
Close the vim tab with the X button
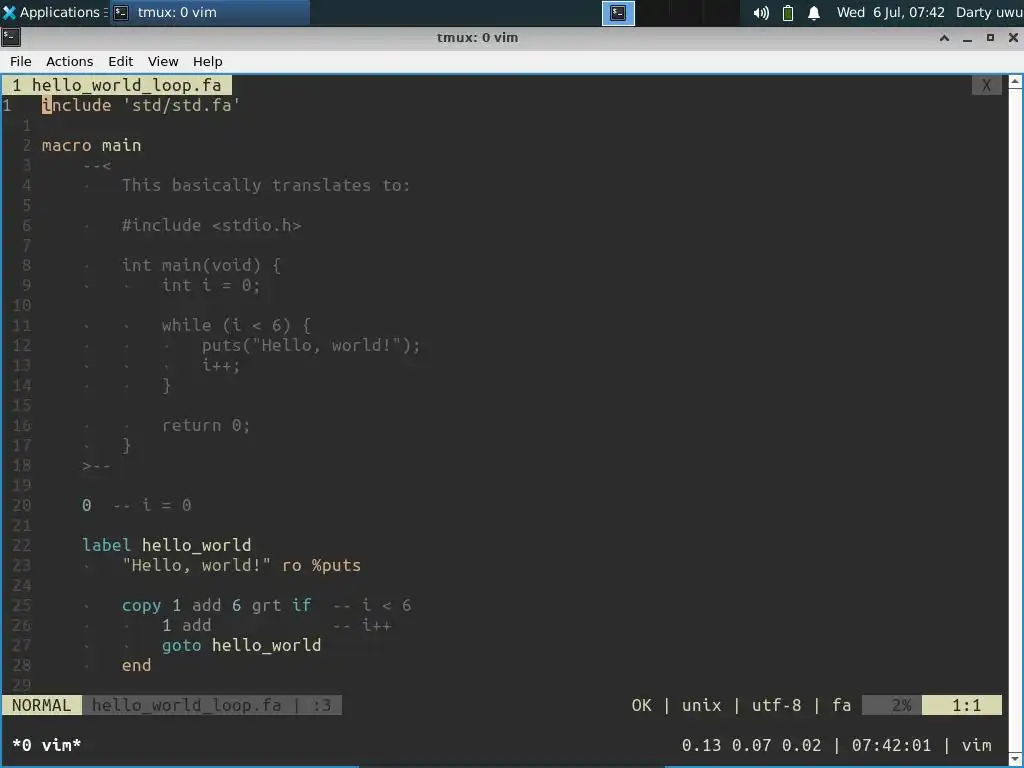pyautogui.click(x=987, y=85)
